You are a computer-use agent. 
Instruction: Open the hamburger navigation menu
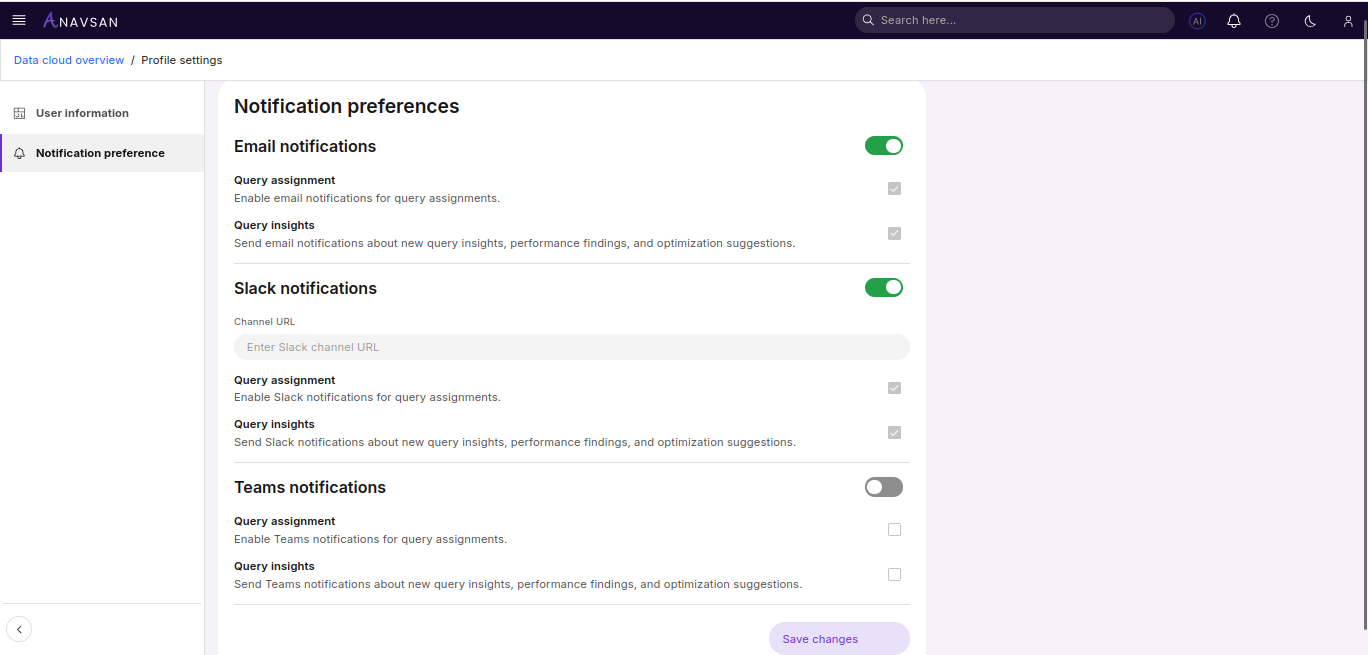pos(19,20)
